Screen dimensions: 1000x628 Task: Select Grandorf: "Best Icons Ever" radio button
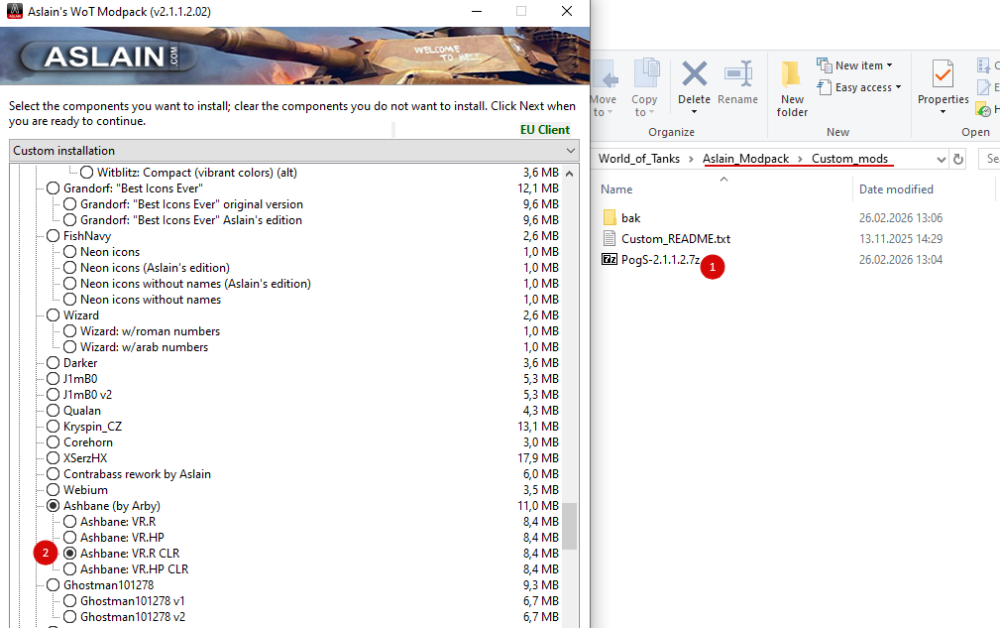click(53, 188)
